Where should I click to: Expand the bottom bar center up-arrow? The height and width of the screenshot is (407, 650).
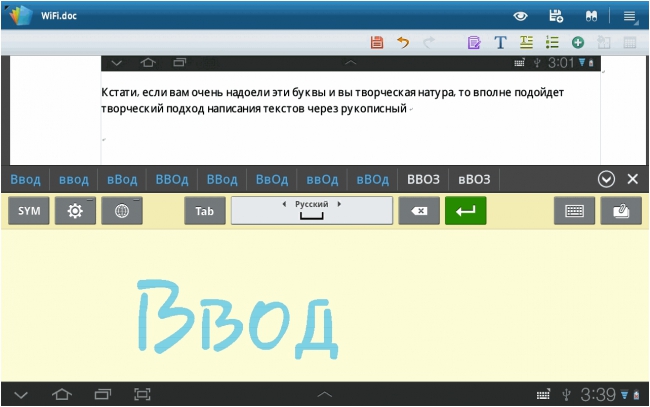[x=325, y=394]
